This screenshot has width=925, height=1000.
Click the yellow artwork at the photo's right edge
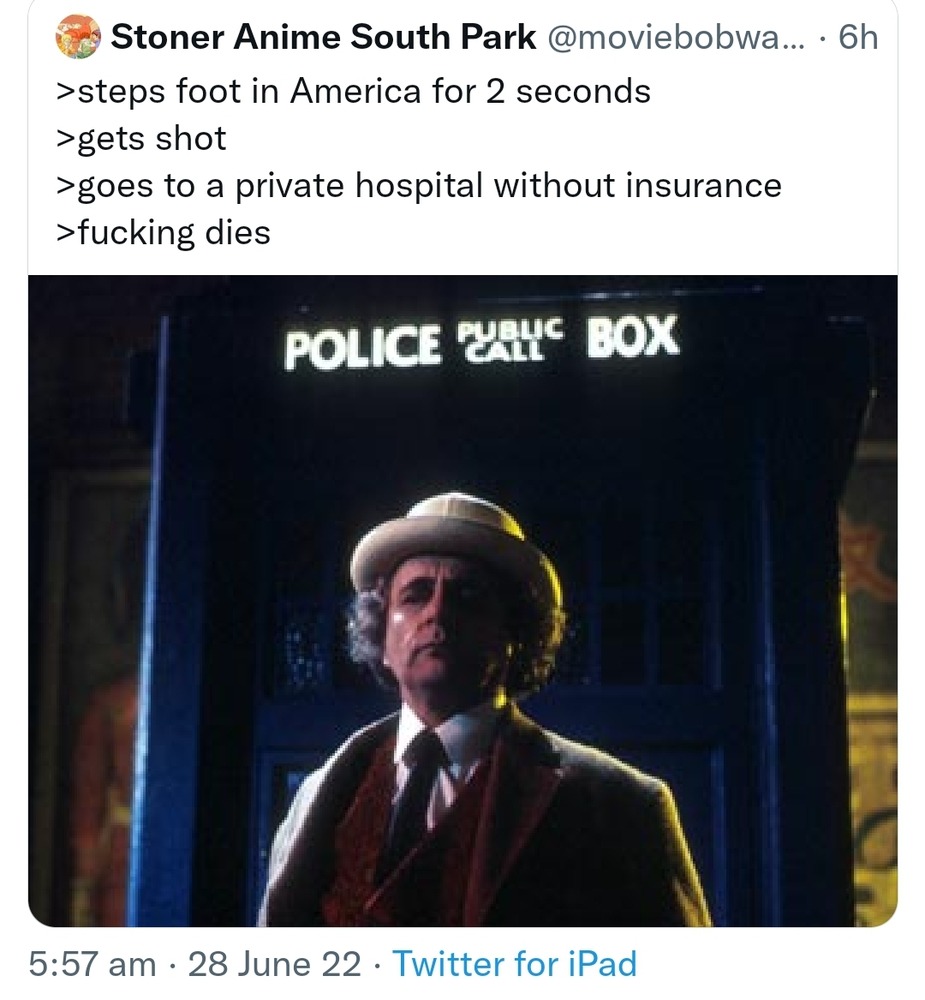click(868, 700)
